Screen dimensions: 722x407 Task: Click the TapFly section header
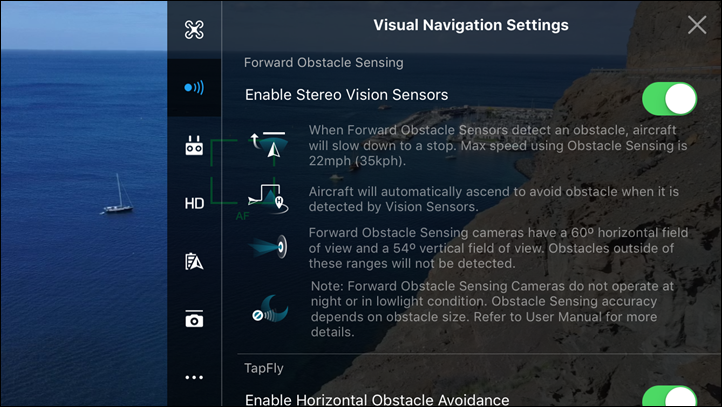pos(263,368)
